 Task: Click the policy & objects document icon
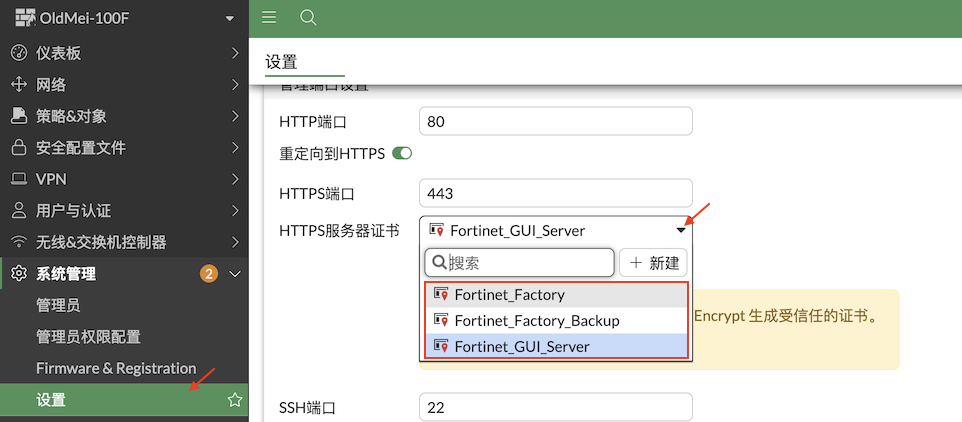pos(20,116)
